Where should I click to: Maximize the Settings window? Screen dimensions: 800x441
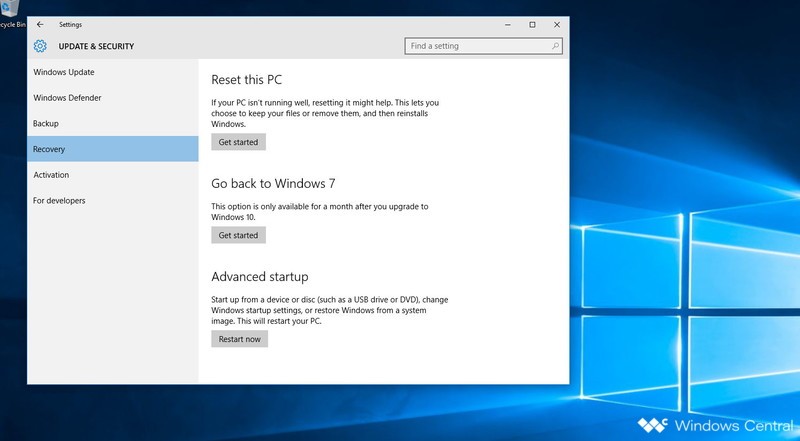pyautogui.click(x=532, y=24)
